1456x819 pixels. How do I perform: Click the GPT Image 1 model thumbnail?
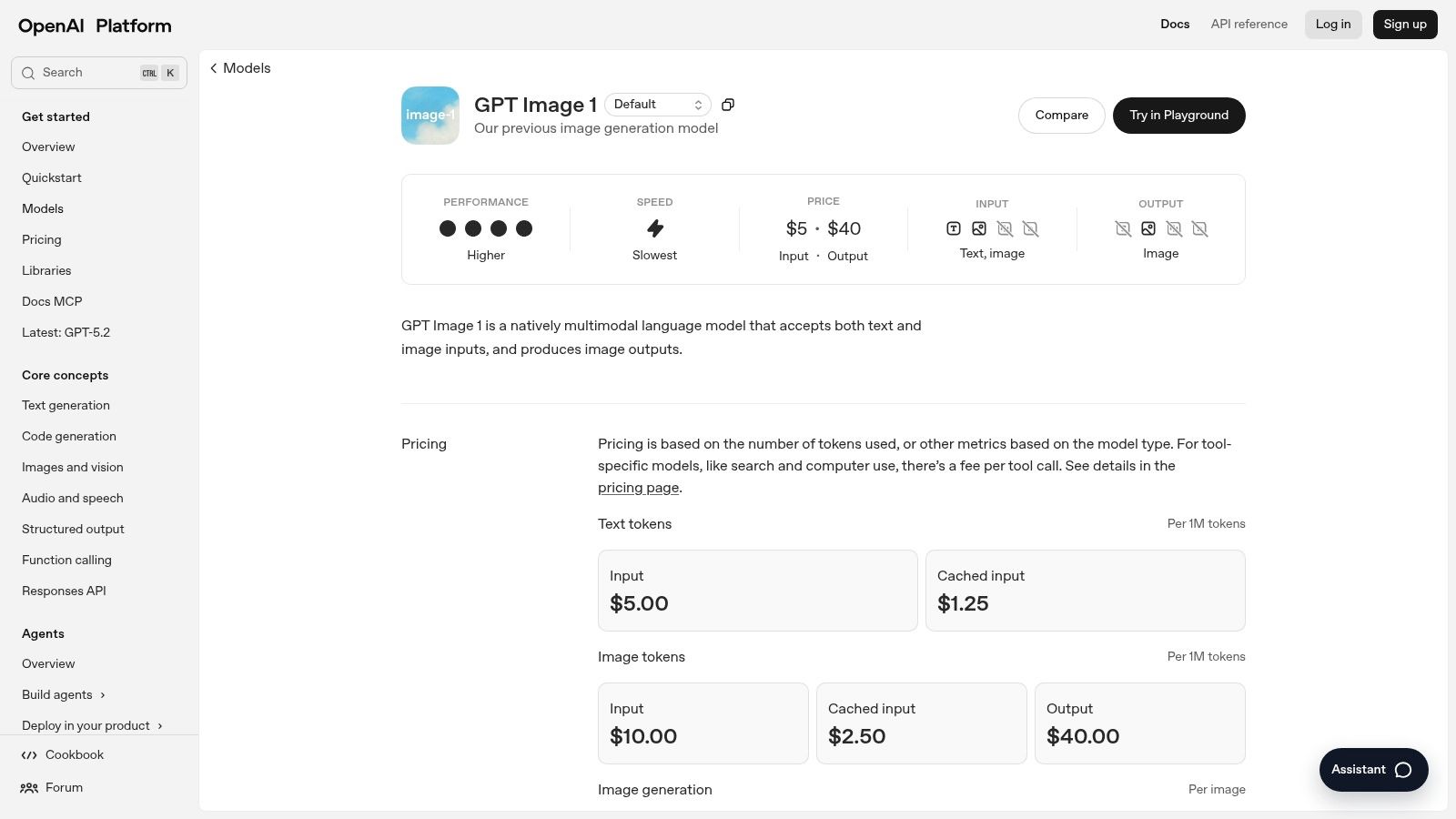pyautogui.click(x=430, y=116)
